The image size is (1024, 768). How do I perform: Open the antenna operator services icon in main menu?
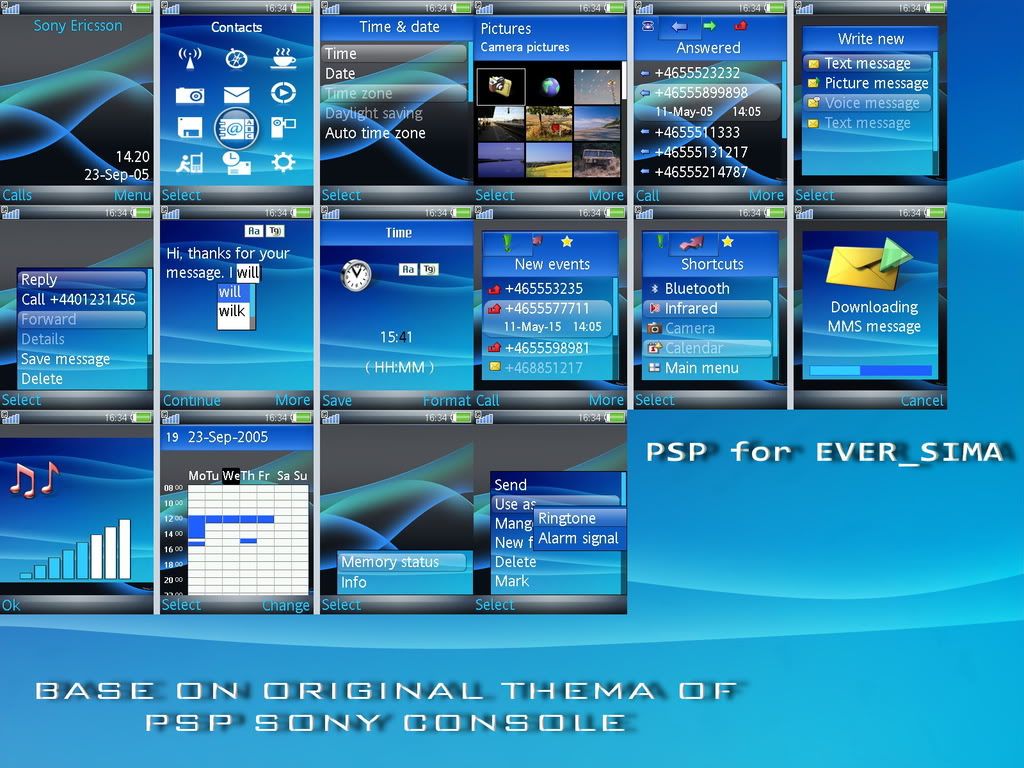click(x=190, y=59)
